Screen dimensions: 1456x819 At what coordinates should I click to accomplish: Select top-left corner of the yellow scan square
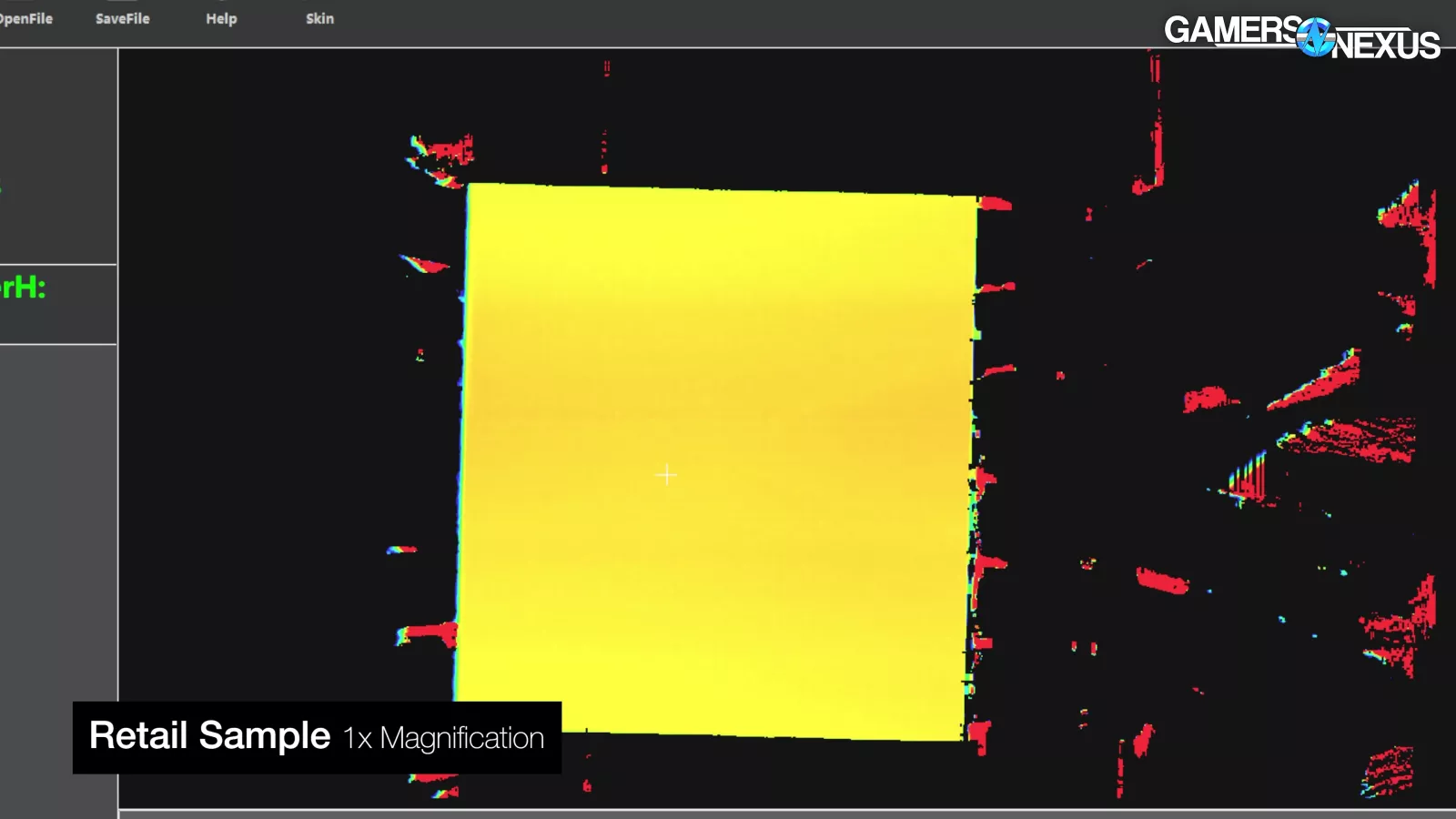[470, 187]
